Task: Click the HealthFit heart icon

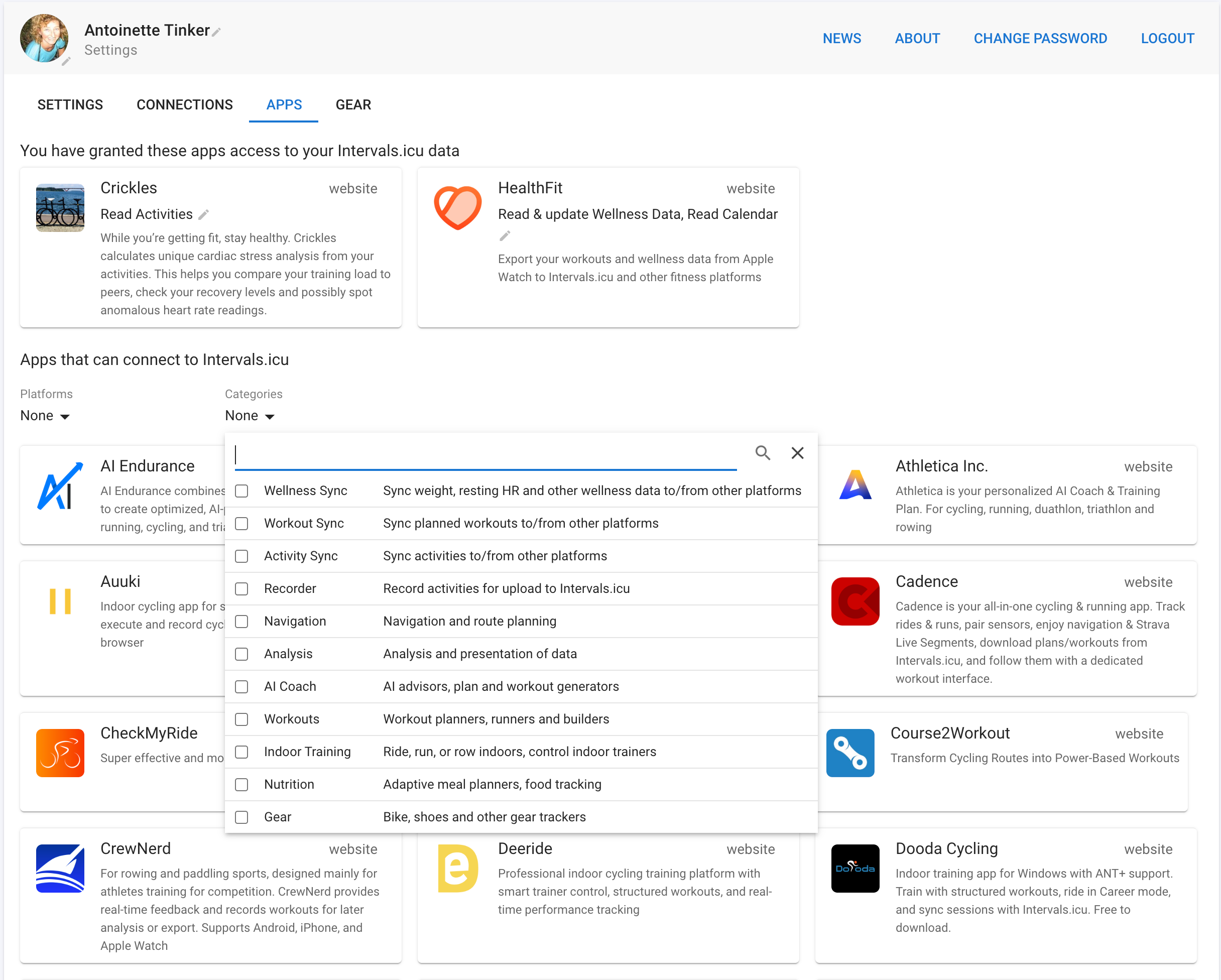Action: pos(457,207)
